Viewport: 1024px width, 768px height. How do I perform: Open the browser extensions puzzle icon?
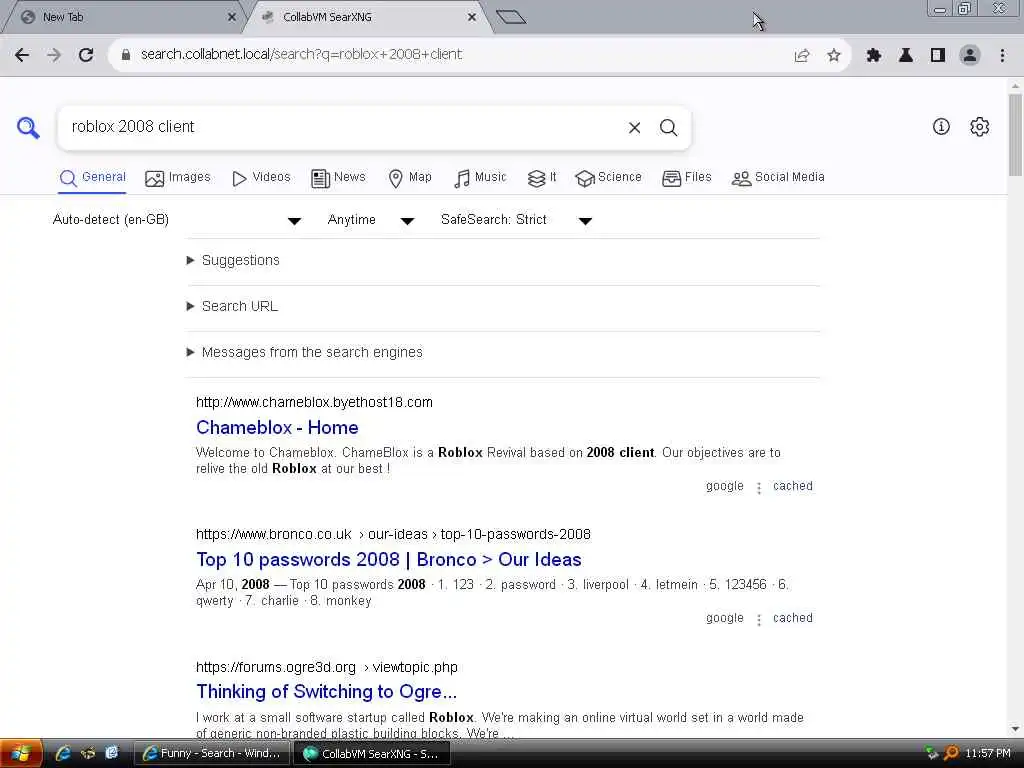[x=874, y=56]
